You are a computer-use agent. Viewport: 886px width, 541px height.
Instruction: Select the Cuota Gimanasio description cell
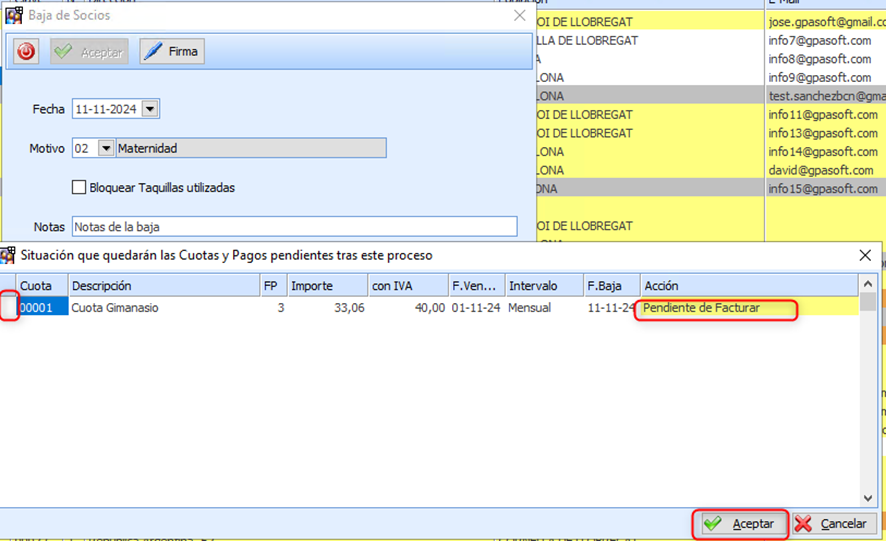pos(163,308)
